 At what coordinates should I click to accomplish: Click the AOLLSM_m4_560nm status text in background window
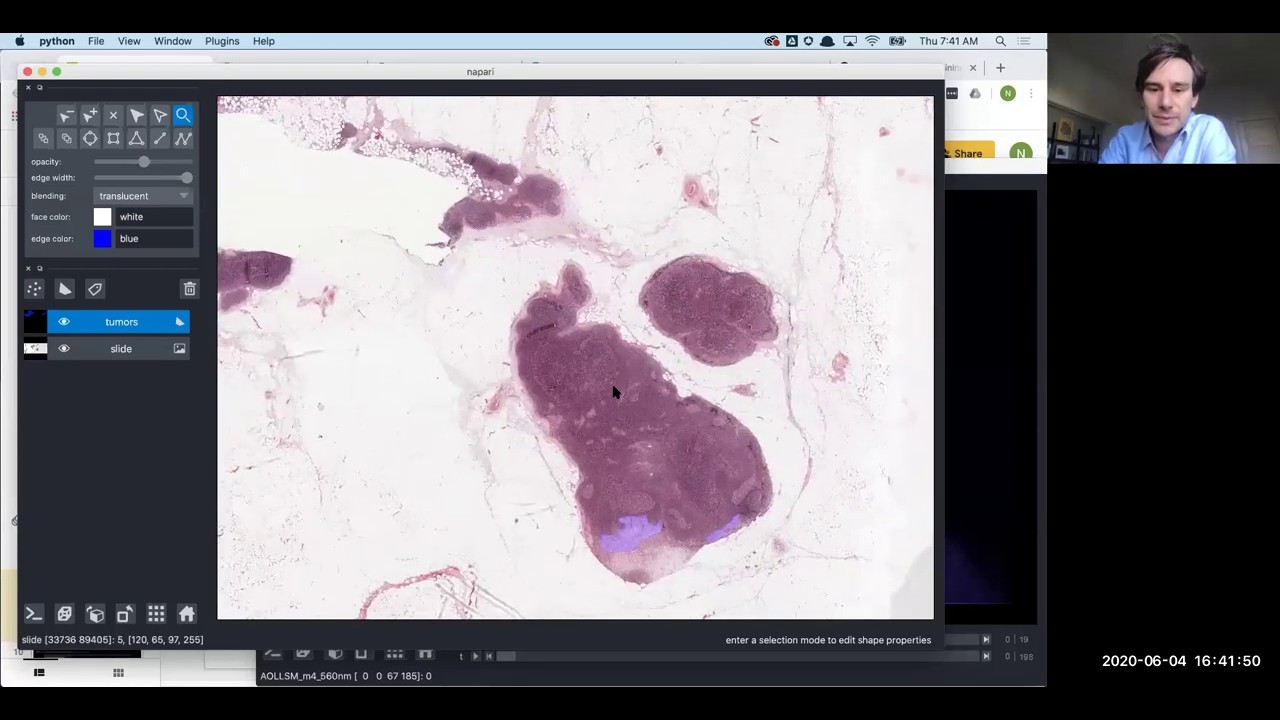(346, 676)
